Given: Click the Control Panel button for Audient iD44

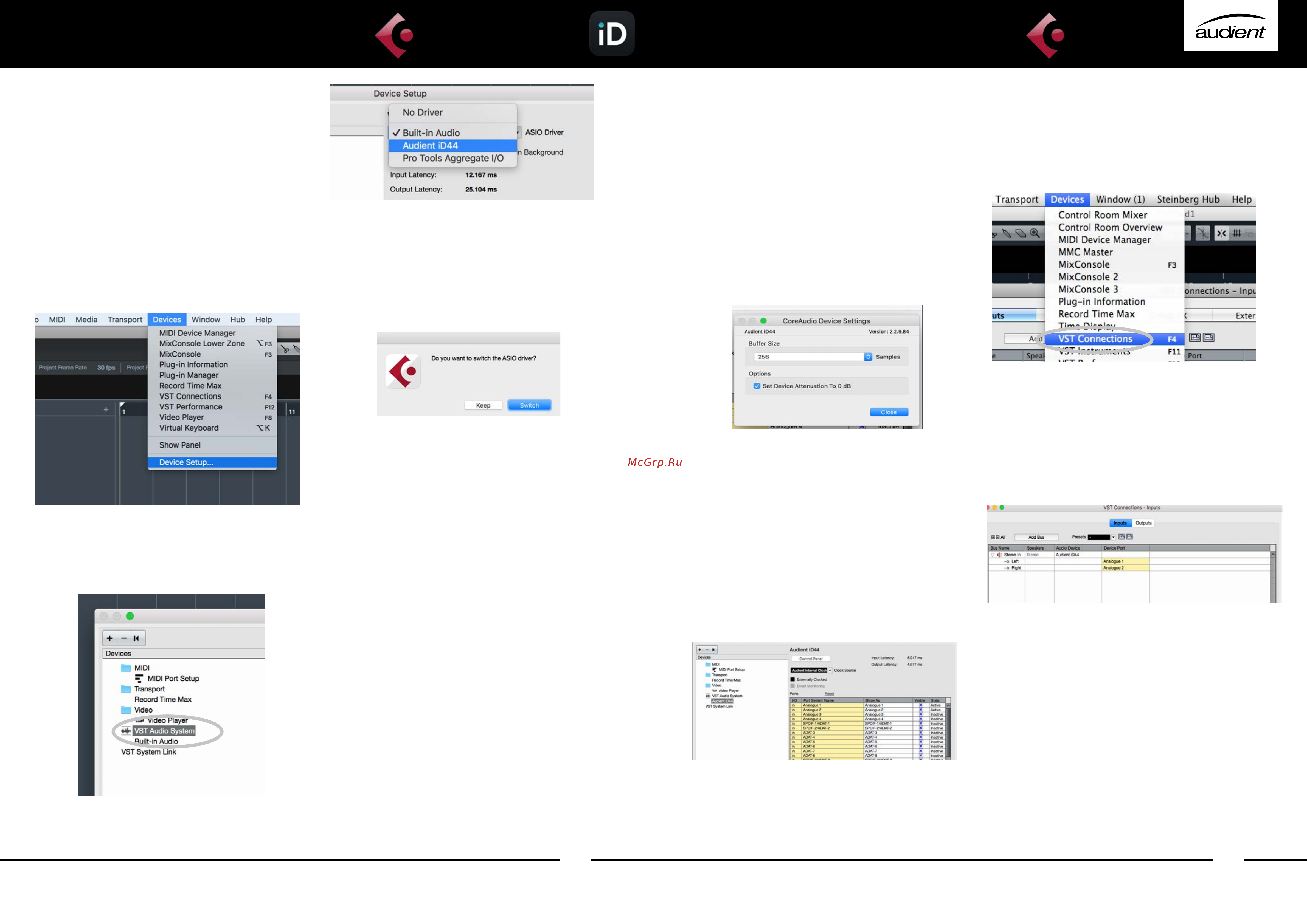Looking at the screenshot, I should [x=811, y=659].
